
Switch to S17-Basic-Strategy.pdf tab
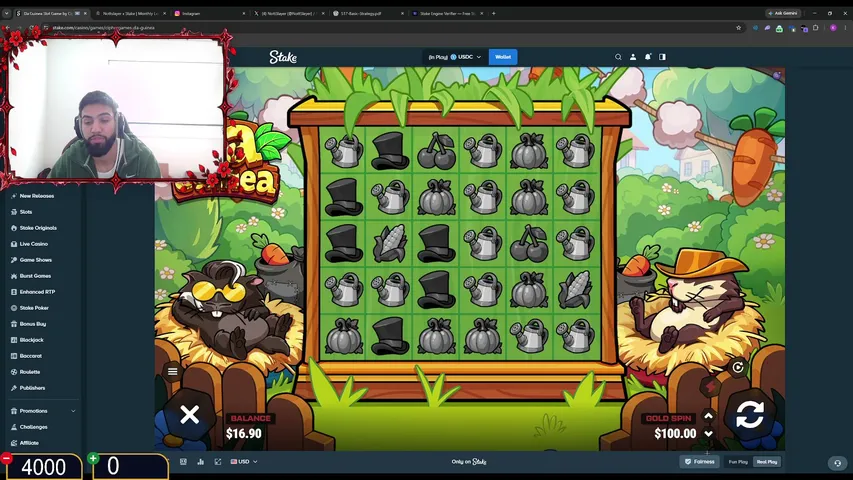coord(368,13)
